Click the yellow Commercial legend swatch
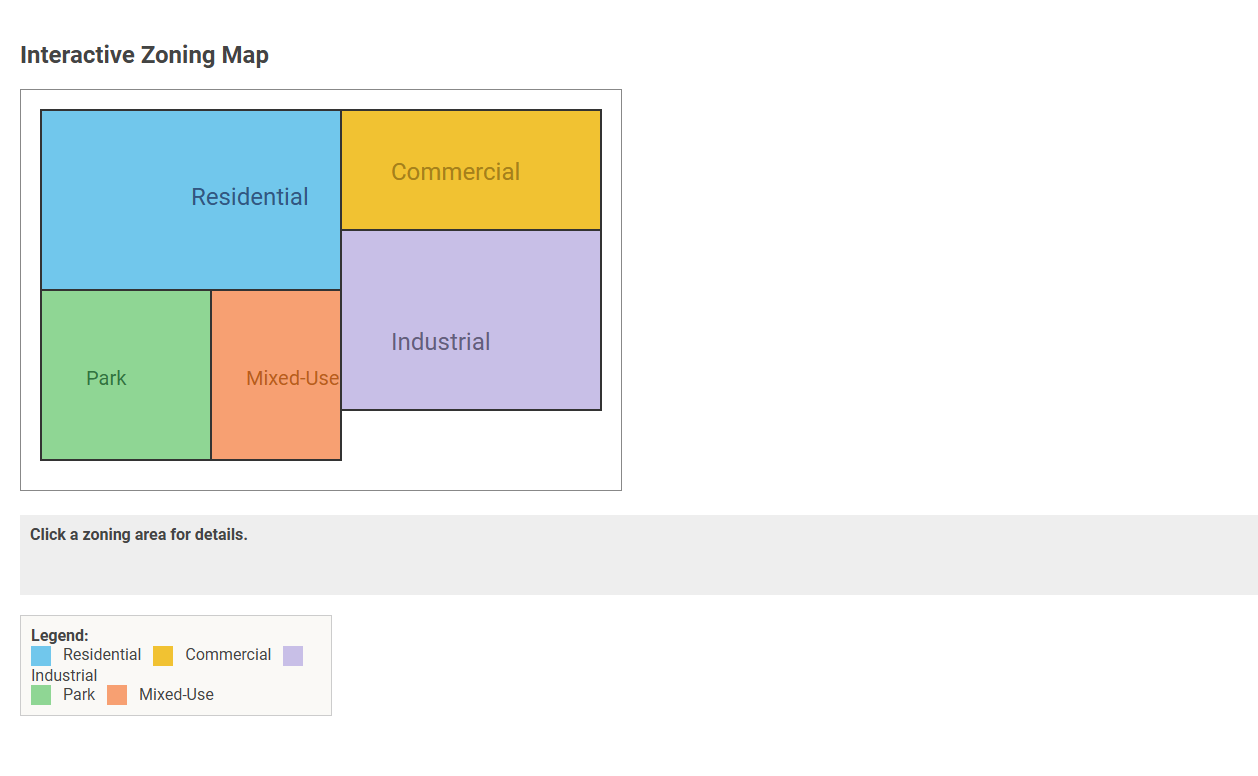This screenshot has width=1258, height=776. pyautogui.click(x=162, y=655)
